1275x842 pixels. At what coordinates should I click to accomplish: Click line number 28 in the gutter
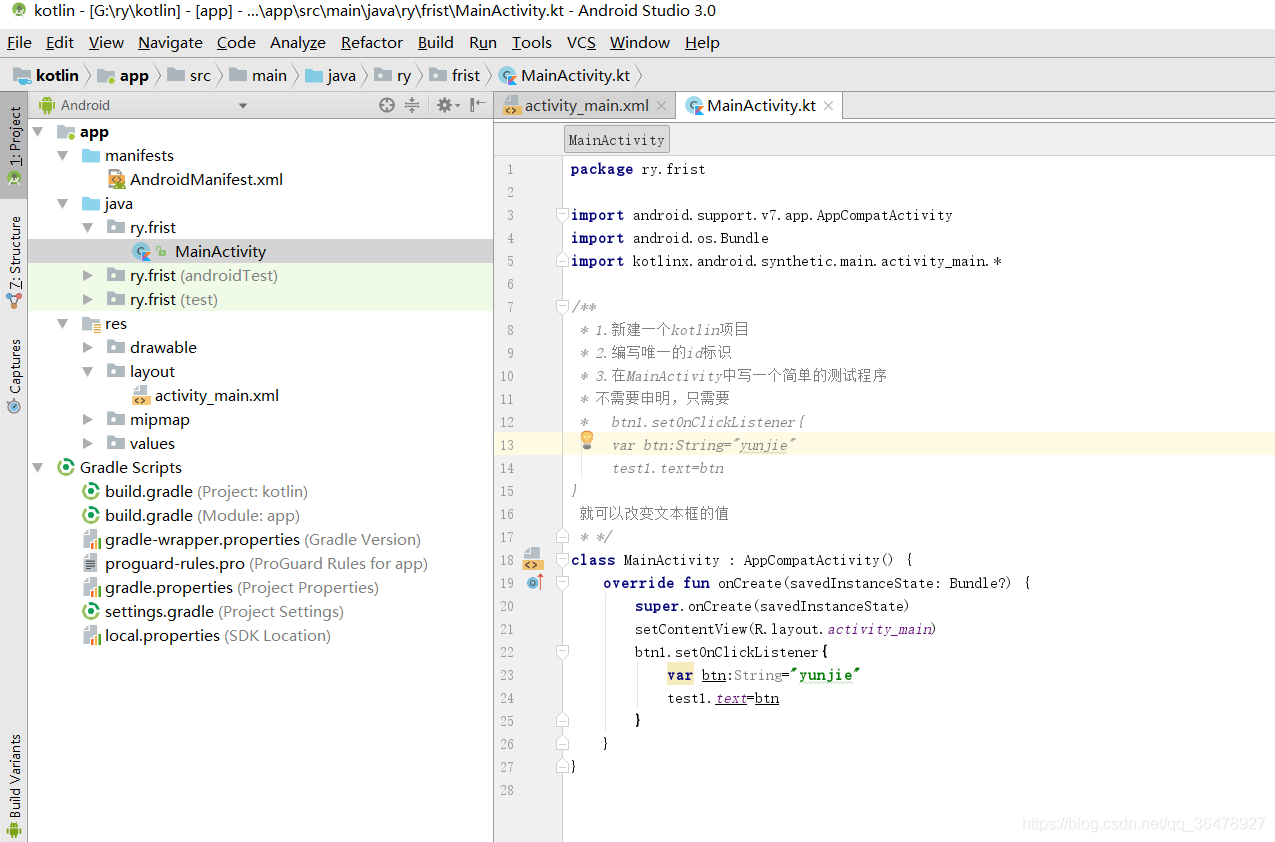point(507,790)
